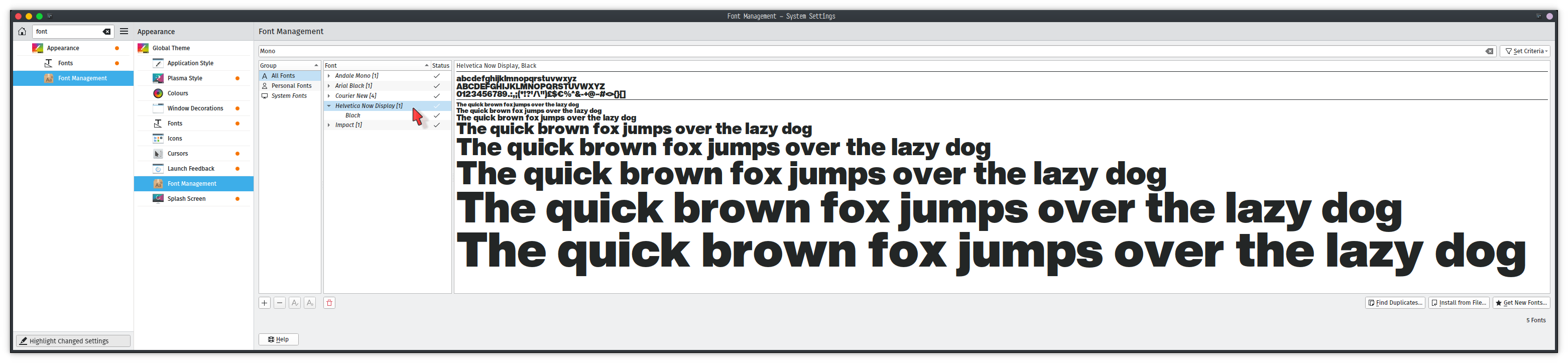1568x363 pixels.
Task: Click the status checkmark for Impact
Action: pos(436,125)
